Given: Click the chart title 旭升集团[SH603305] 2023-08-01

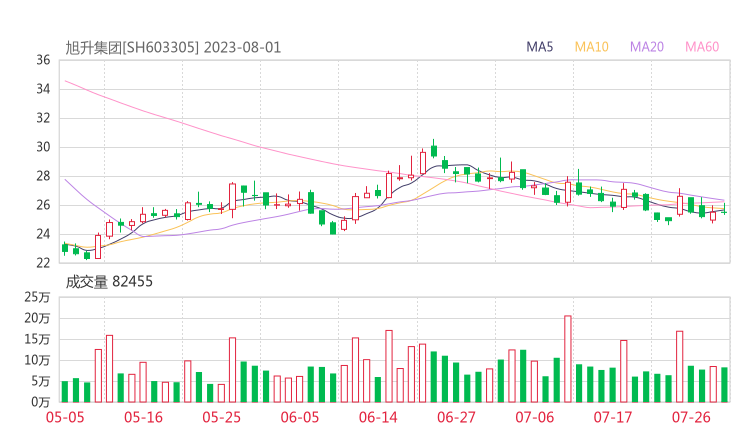Looking at the screenshot, I should point(173,48).
